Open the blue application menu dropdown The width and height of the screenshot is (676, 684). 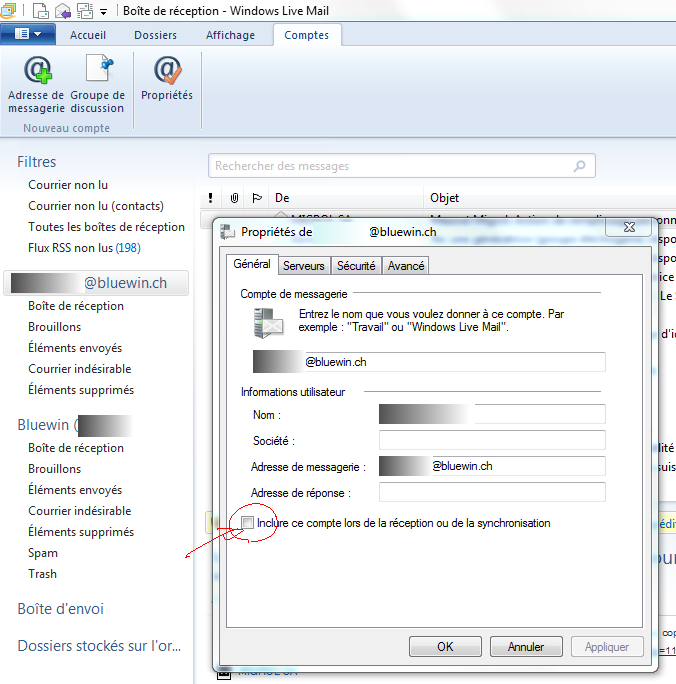pyautogui.click(x=27, y=34)
